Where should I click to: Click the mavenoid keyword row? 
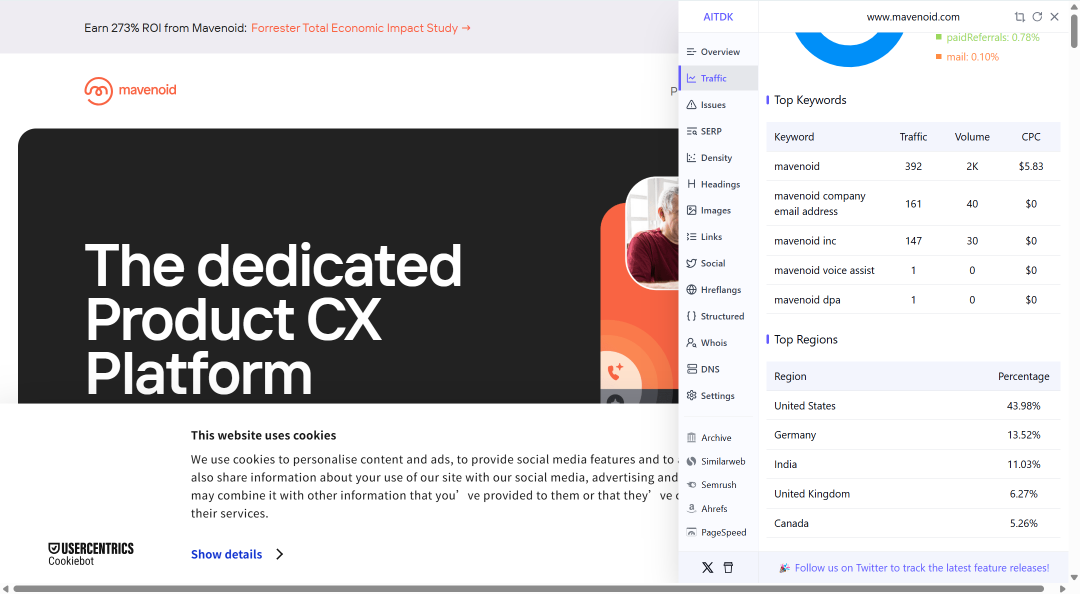(913, 166)
